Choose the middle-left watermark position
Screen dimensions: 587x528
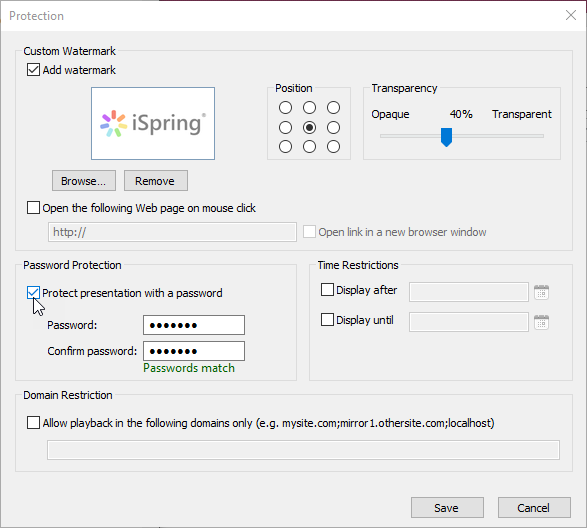point(285,127)
